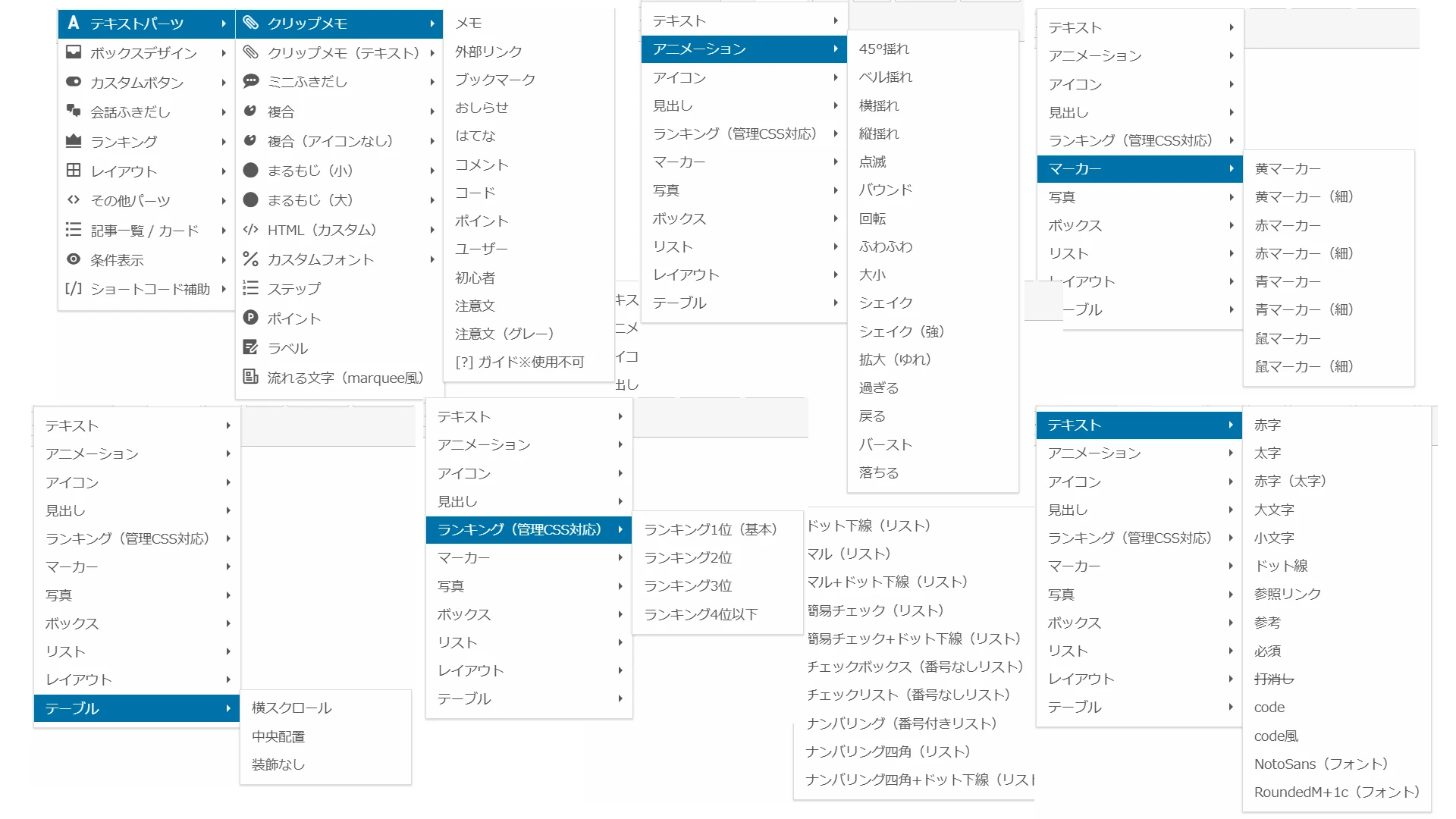
Task: Select highlighted ランキング（管理CSS対応） menu item
Action: point(529,529)
